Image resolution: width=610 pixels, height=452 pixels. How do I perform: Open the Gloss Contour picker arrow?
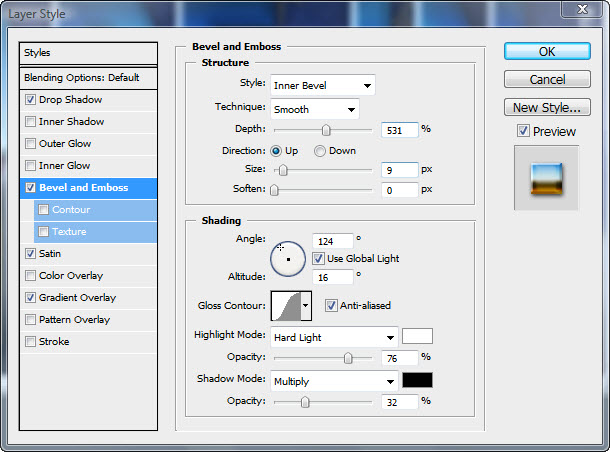[306, 305]
